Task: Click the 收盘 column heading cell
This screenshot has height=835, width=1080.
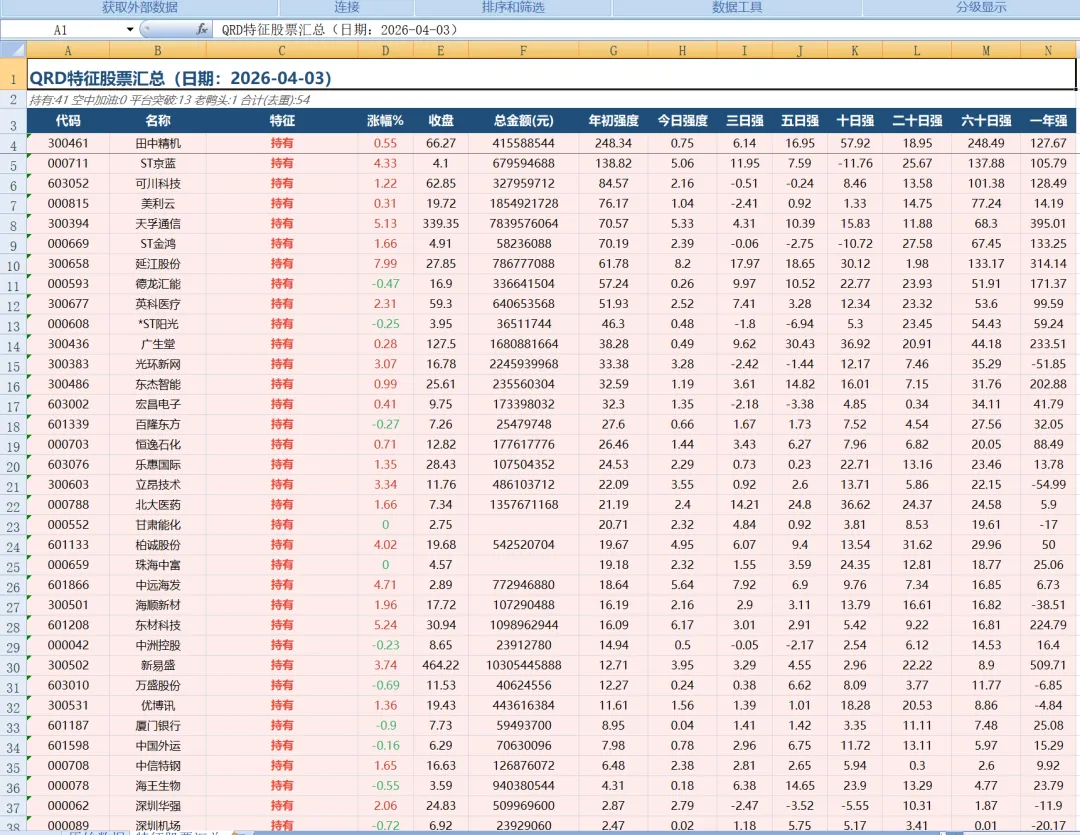Action: tap(441, 121)
